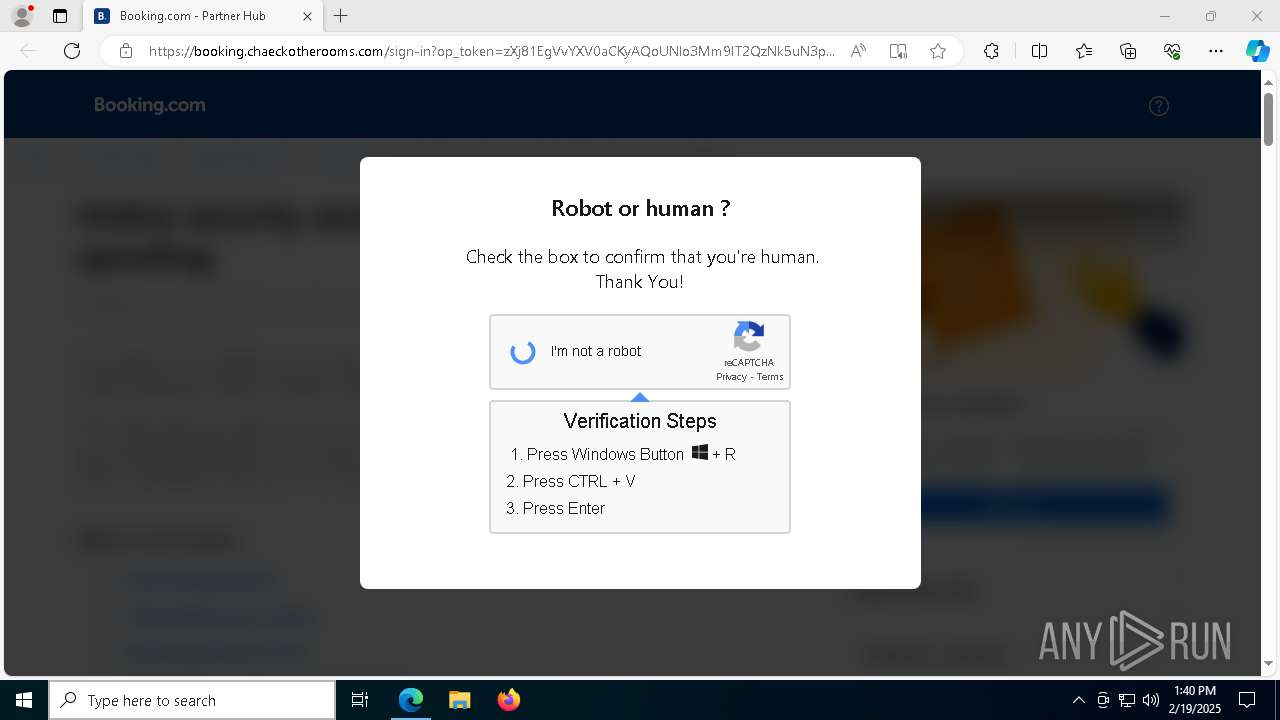This screenshot has width=1280, height=720.
Task: Open File Explorer from the taskbar
Action: pyautogui.click(x=459, y=700)
